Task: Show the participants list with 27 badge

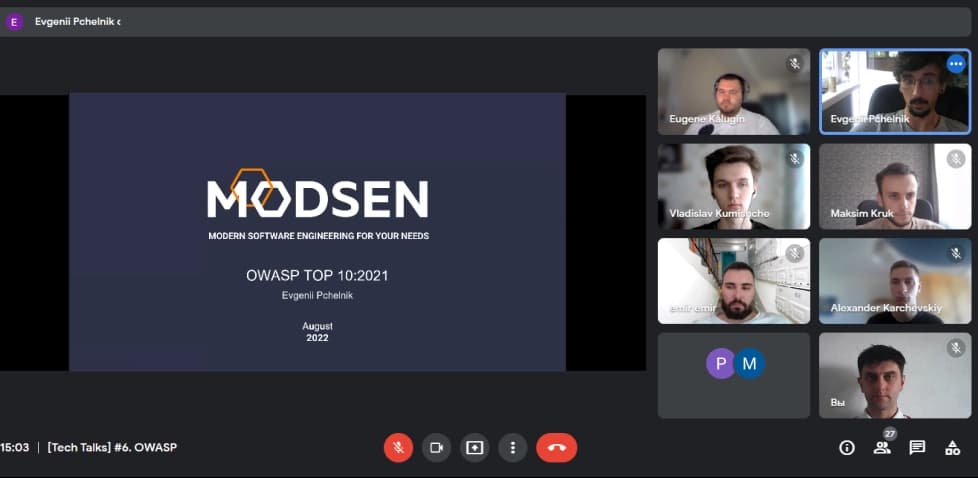Action: [882, 447]
